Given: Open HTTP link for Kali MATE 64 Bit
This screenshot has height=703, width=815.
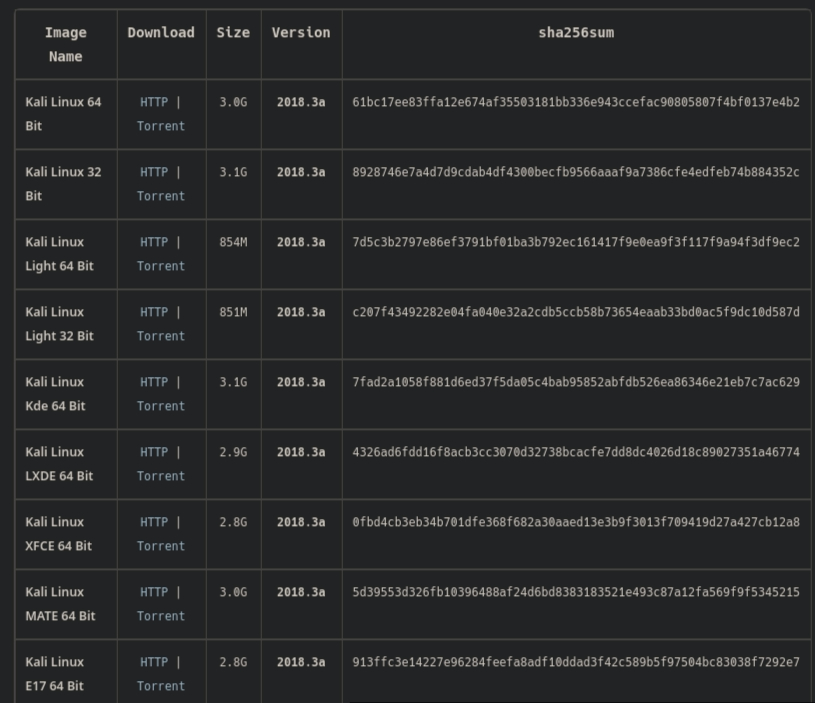Looking at the screenshot, I should pos(154,592).
